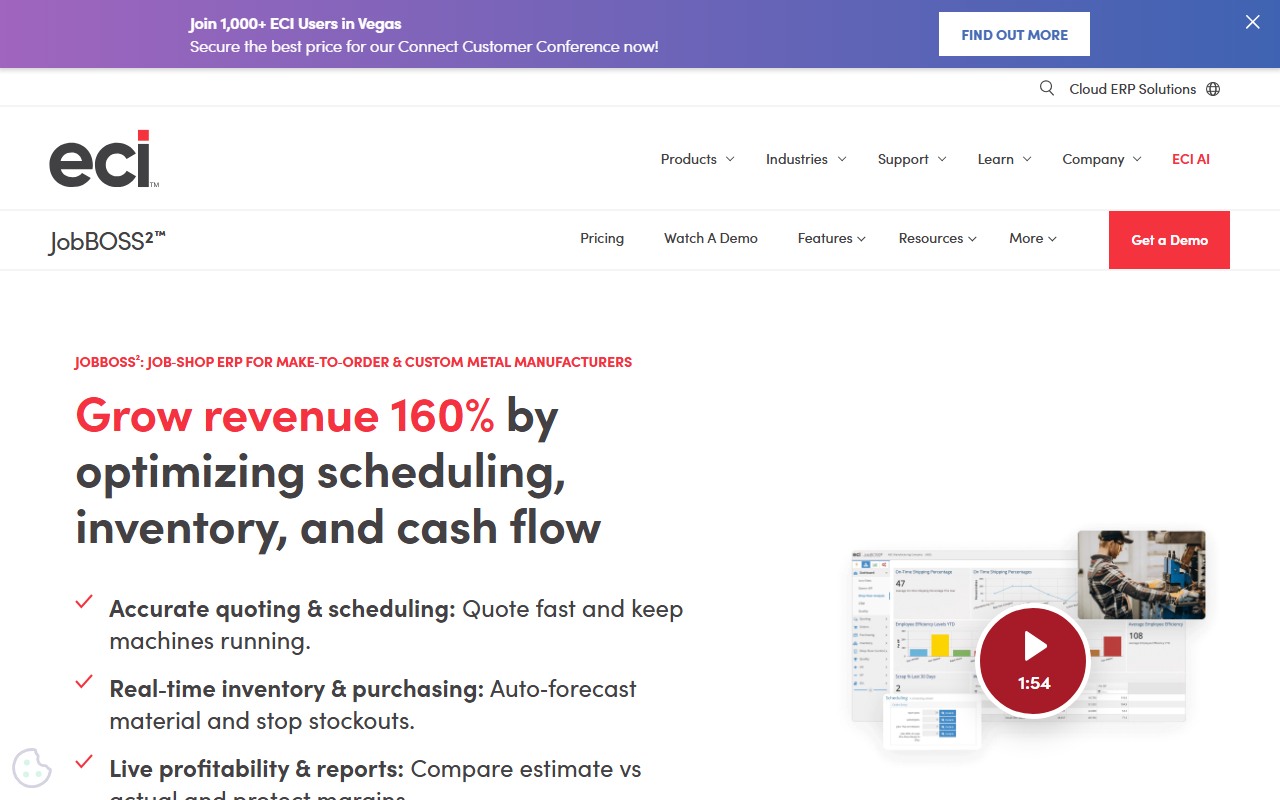Click the red Get a Demo button
Image resolution: width=1280 pixels, height=800 pixels.
[x=1169, y=240]
